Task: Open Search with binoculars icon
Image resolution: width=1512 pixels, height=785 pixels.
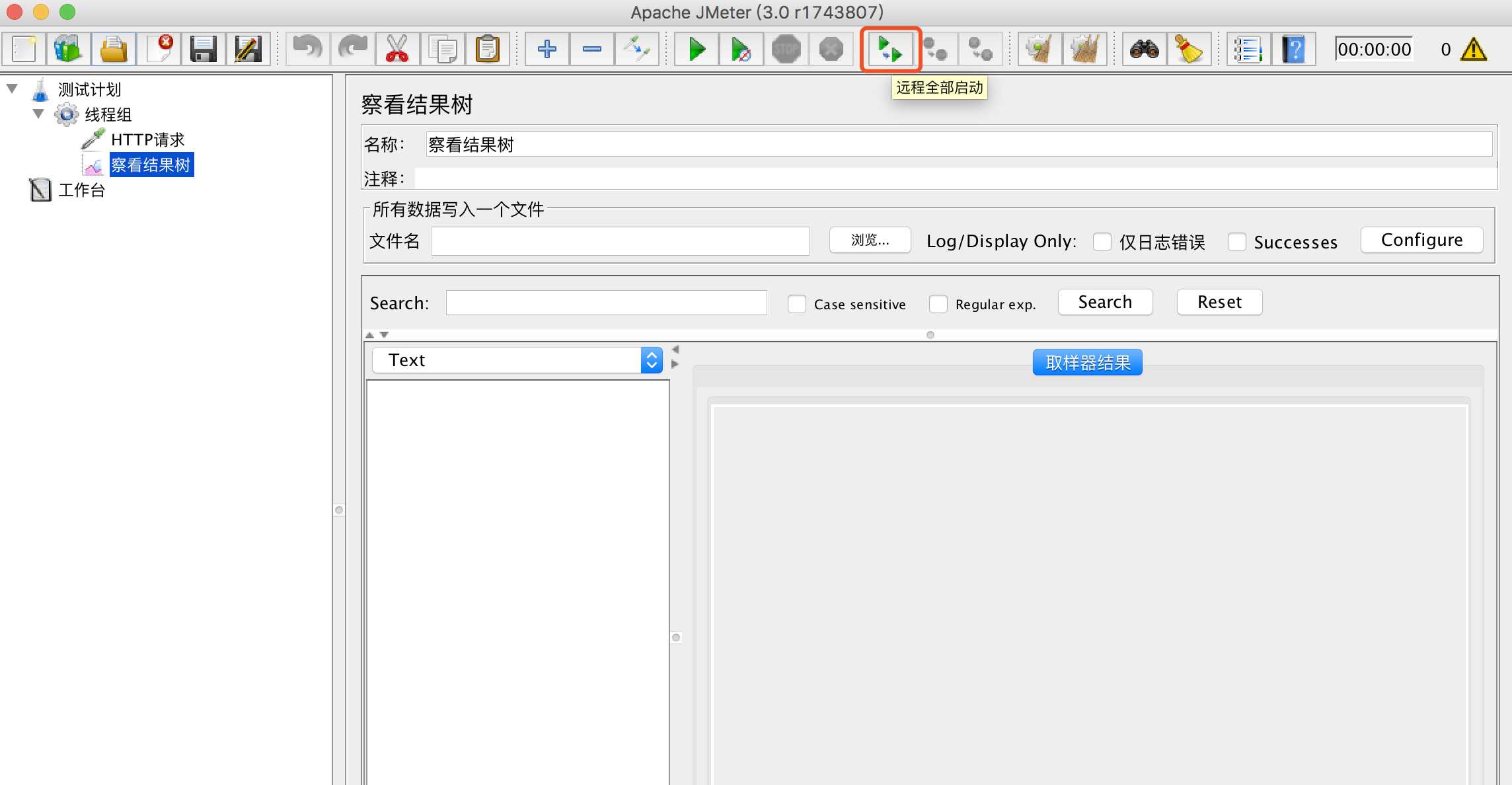Action: (x=1144, y=49)
